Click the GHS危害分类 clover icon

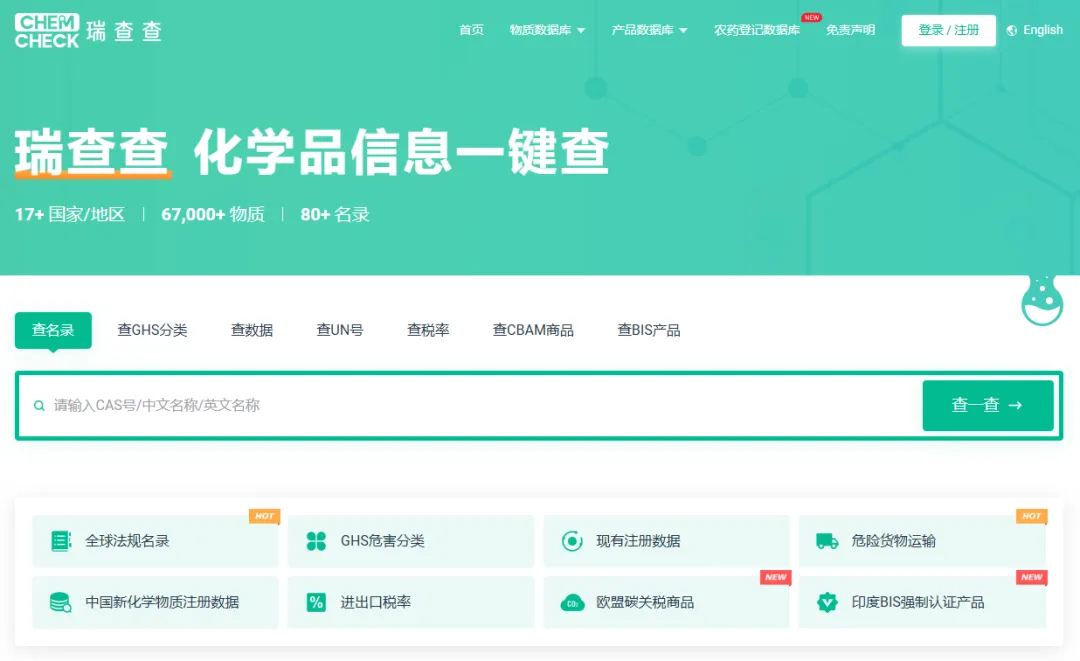click(316, 541)
